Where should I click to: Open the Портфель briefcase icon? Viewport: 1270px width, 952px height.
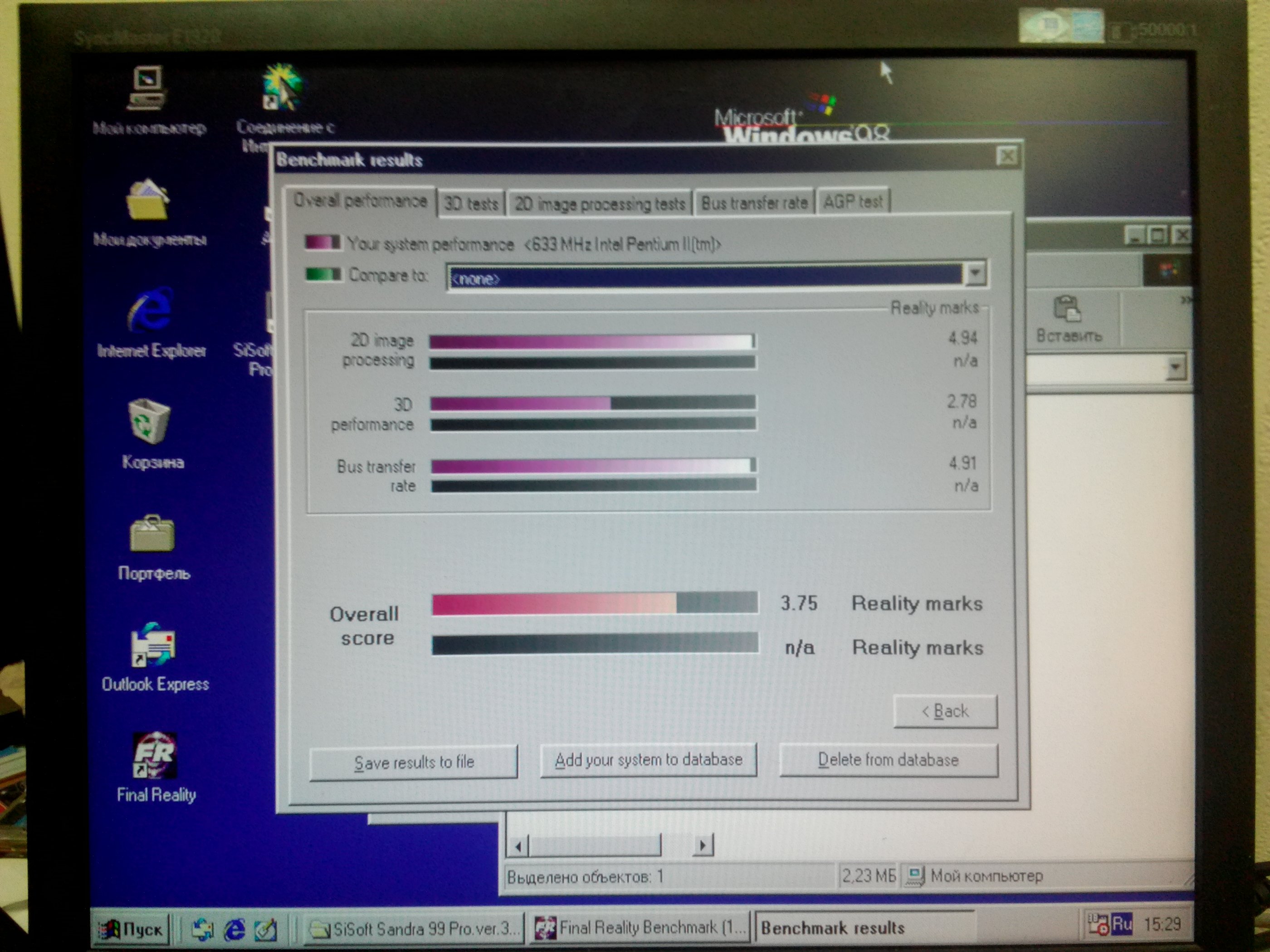[x=152, y=535]
